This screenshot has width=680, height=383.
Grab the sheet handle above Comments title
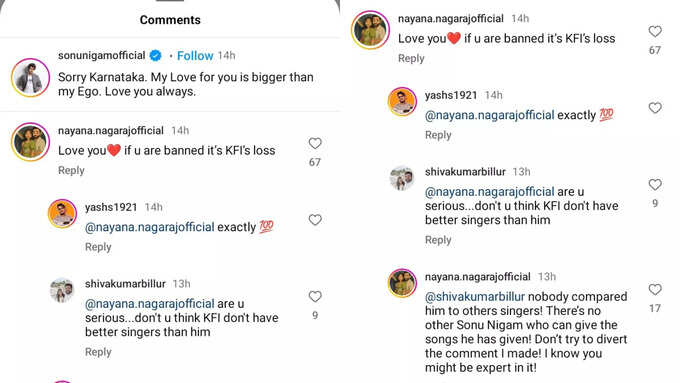[x=170, y=1]
